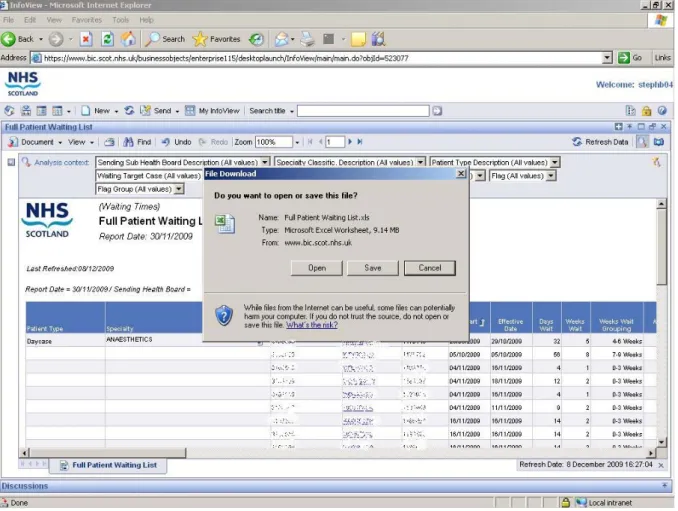Open My InfoView
The width and height of the screenshot is (678, 511).
pos(212,111)
